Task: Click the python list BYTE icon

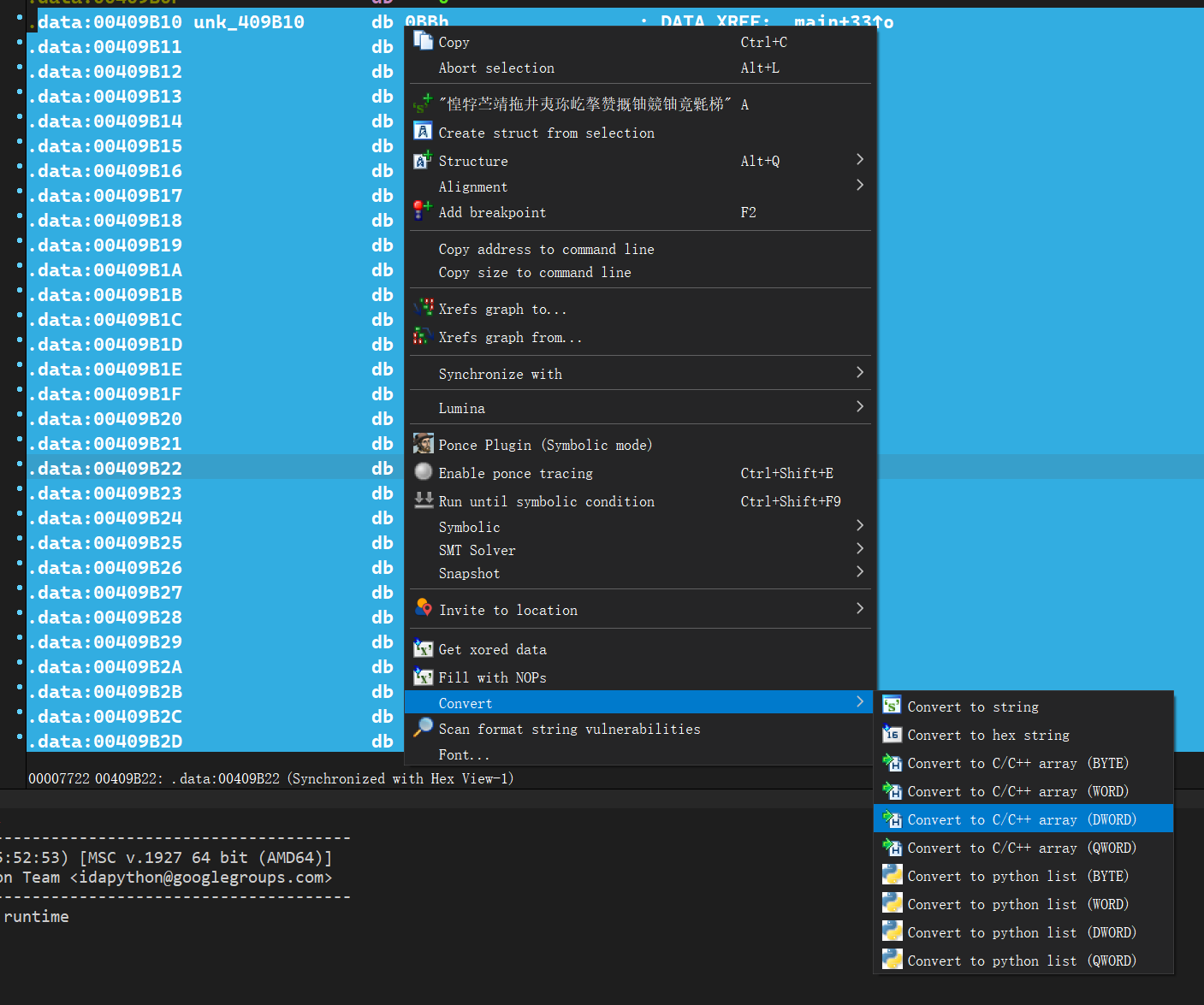Action: [892, 875]
